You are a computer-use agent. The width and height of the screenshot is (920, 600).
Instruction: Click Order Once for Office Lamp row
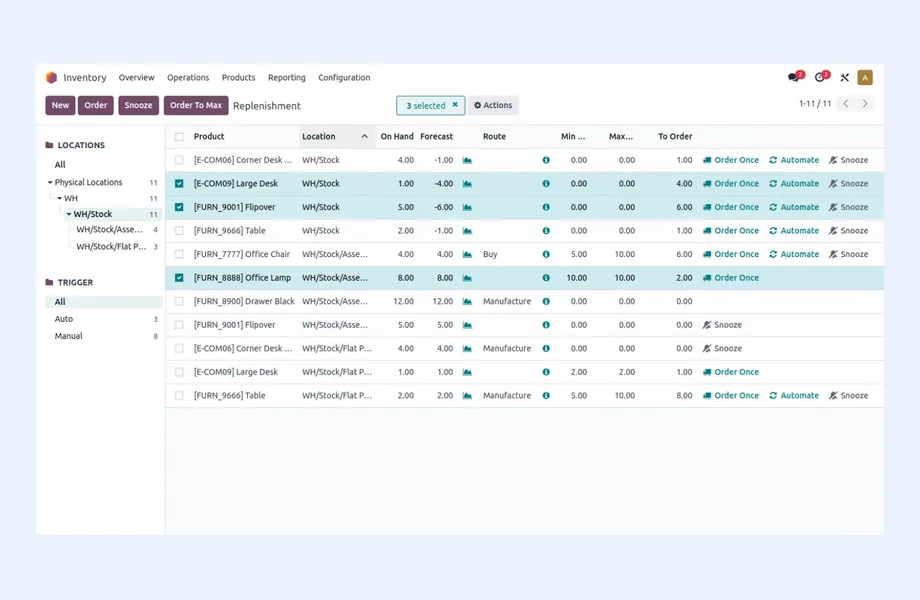[730, 277]
